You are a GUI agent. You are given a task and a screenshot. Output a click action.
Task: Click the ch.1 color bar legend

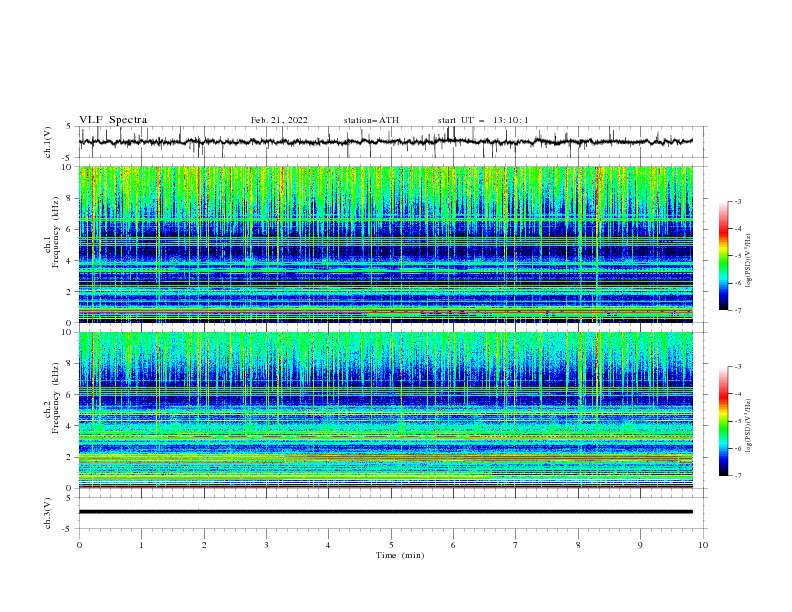724,256
